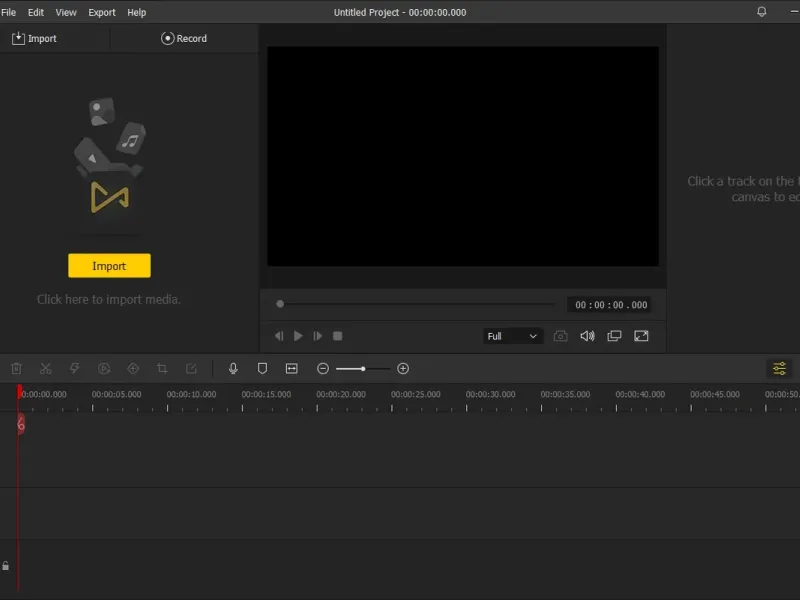
Task: Mute the preview volume speaker
Action: 587,337
